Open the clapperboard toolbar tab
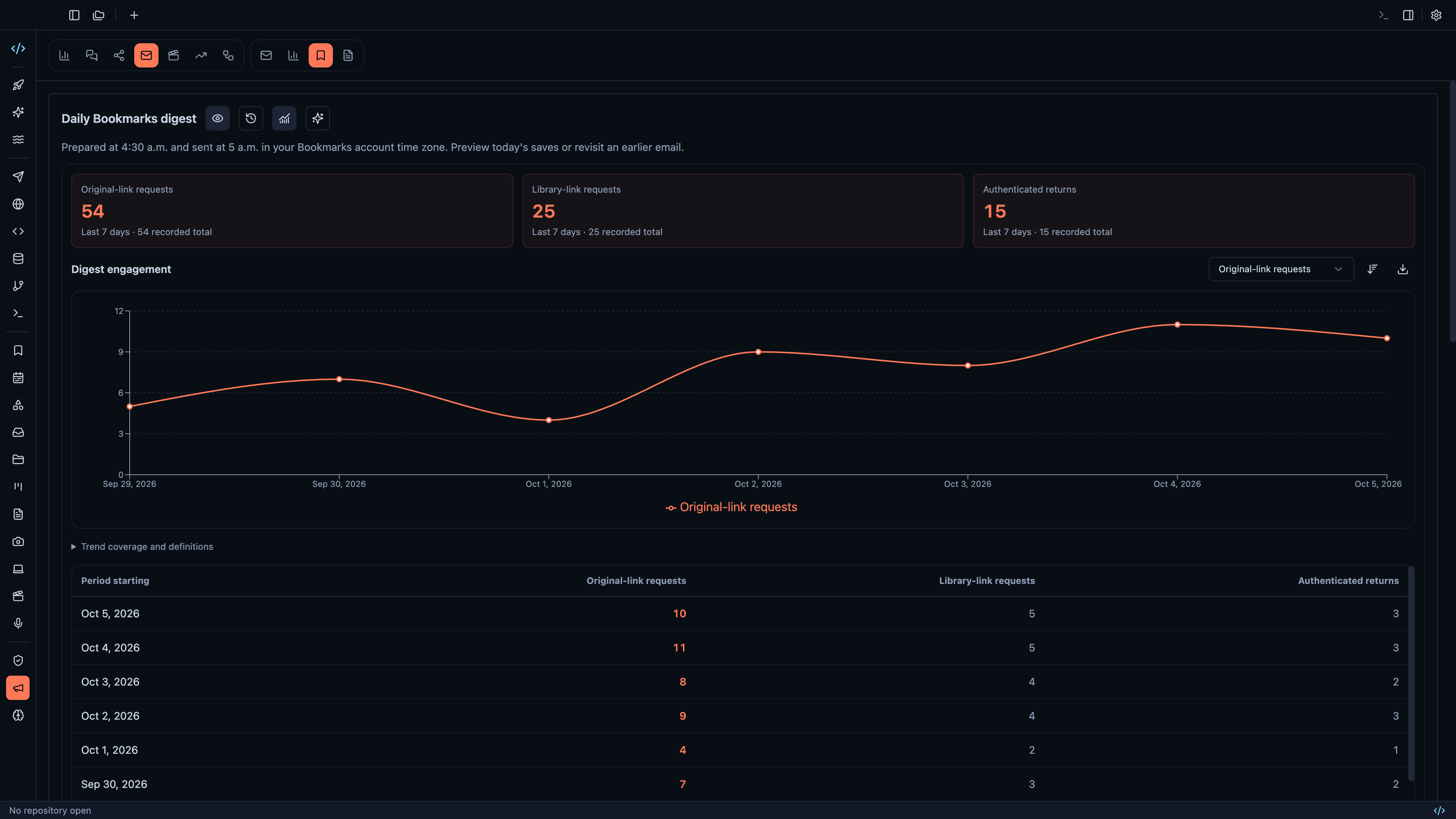This screenshot has height=819, width=1456. [174, 55]
